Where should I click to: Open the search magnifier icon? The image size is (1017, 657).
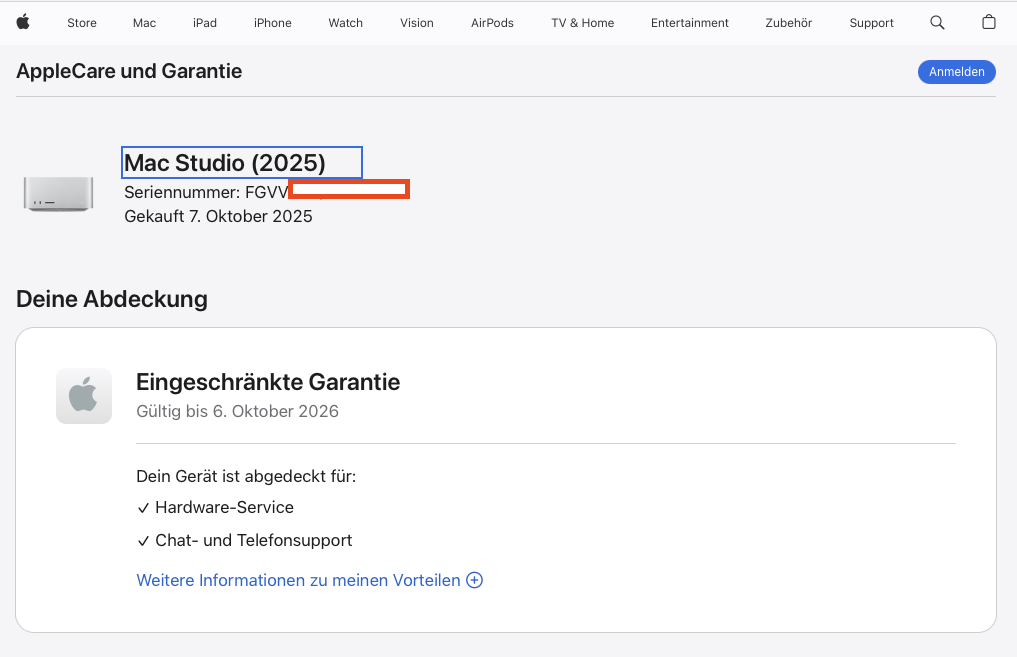[937, 23]
